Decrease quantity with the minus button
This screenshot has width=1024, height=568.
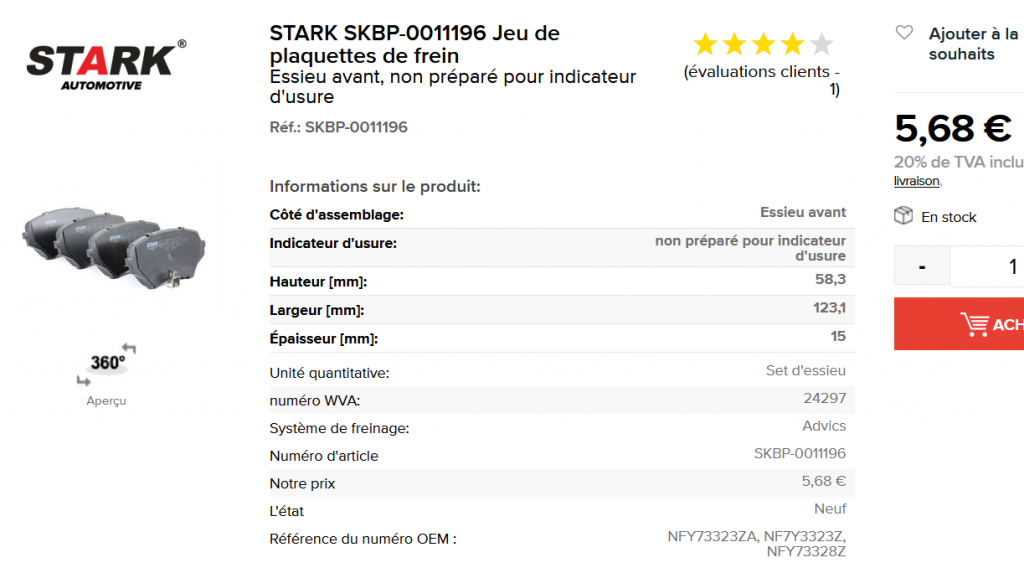921,266
